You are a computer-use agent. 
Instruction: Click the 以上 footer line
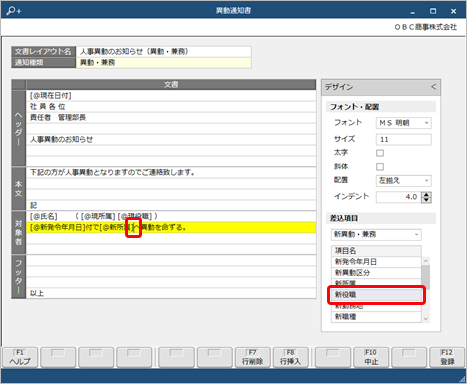click(171, 293)
